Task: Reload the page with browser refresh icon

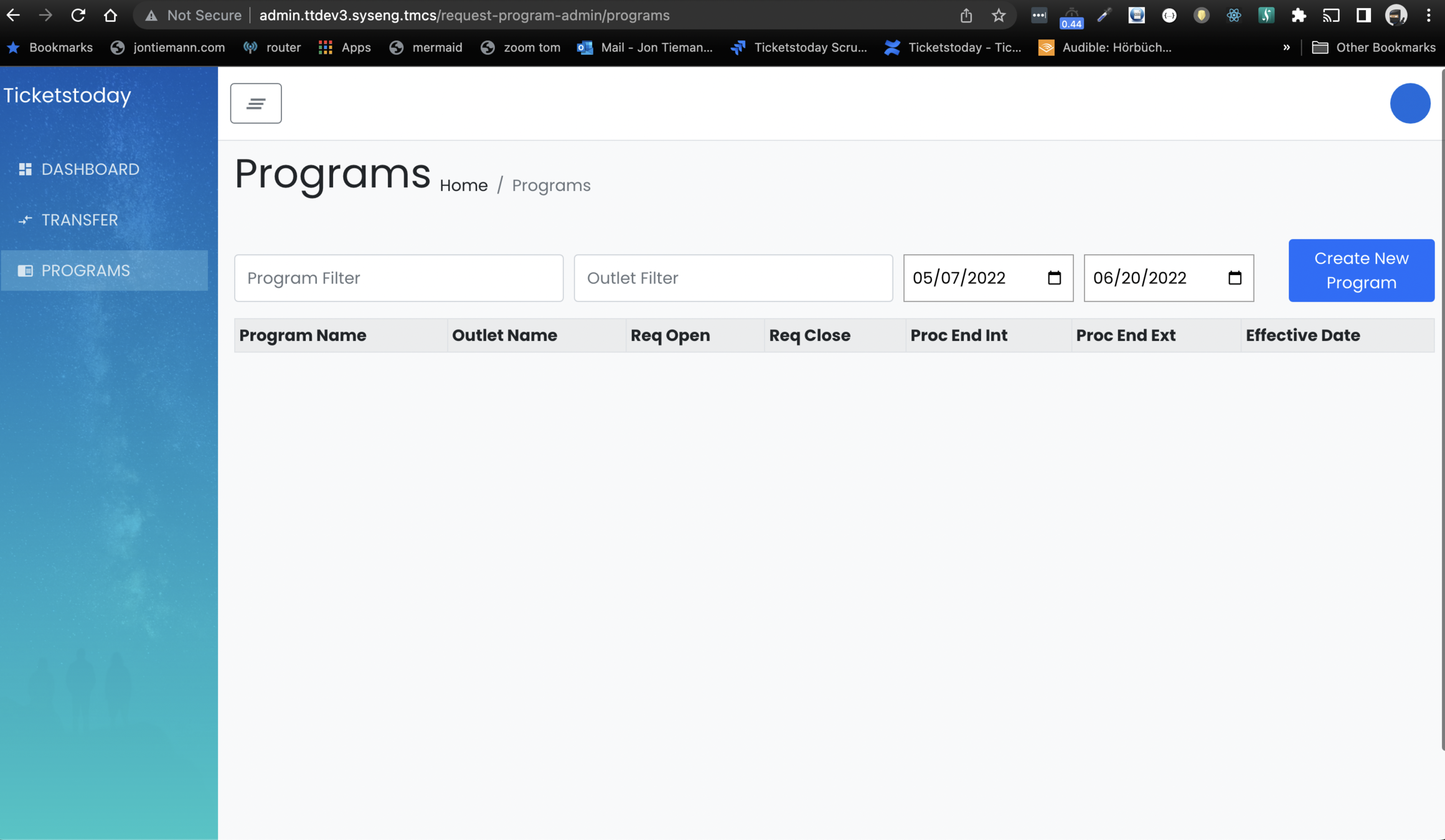Action: (x=78, y=15)
